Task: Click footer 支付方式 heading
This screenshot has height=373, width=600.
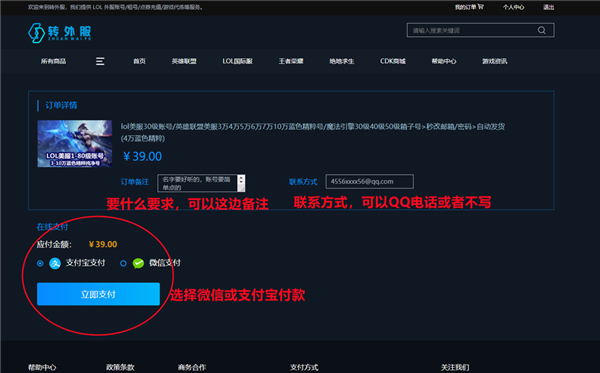Action: 304,367
